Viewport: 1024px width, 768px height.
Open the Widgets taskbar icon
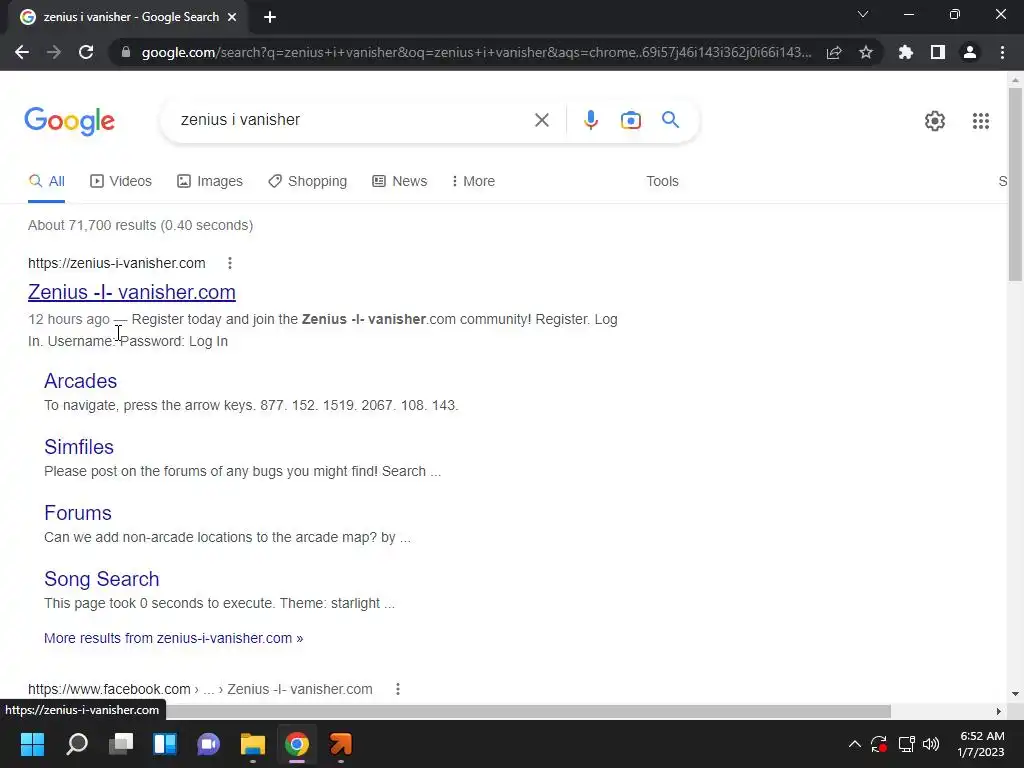(x=165, y=744)
